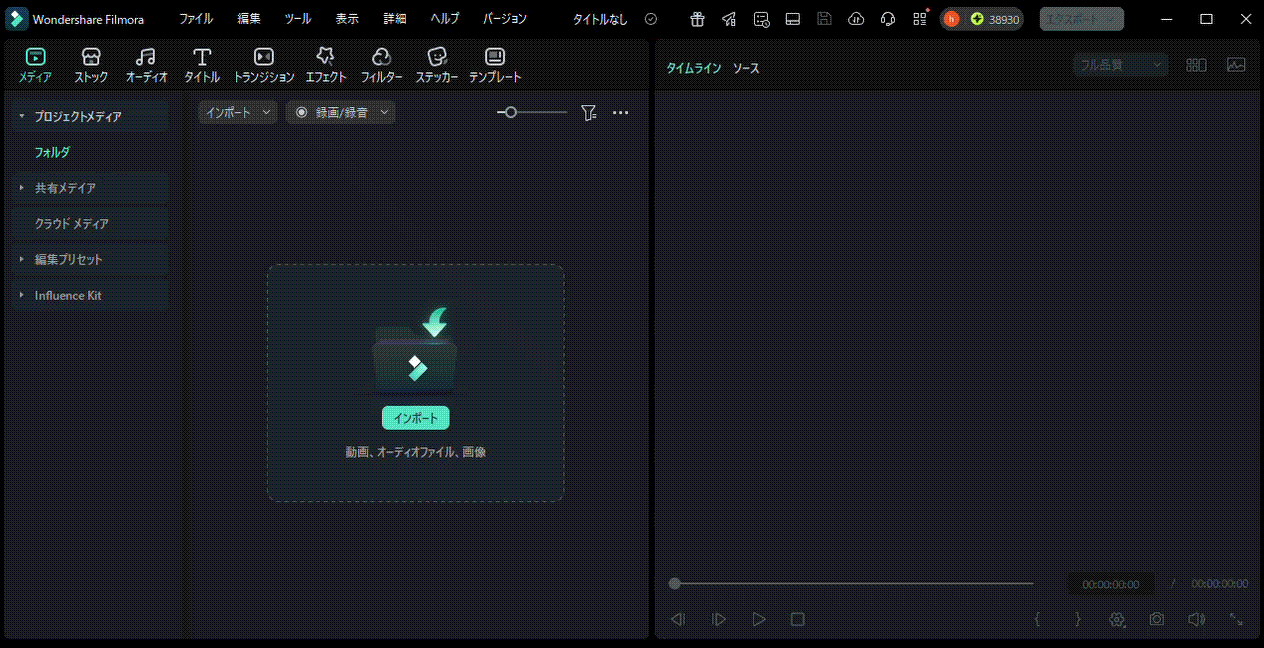Select the Effects tool icon
The image size is (1264, 648).
pos(325,58)
